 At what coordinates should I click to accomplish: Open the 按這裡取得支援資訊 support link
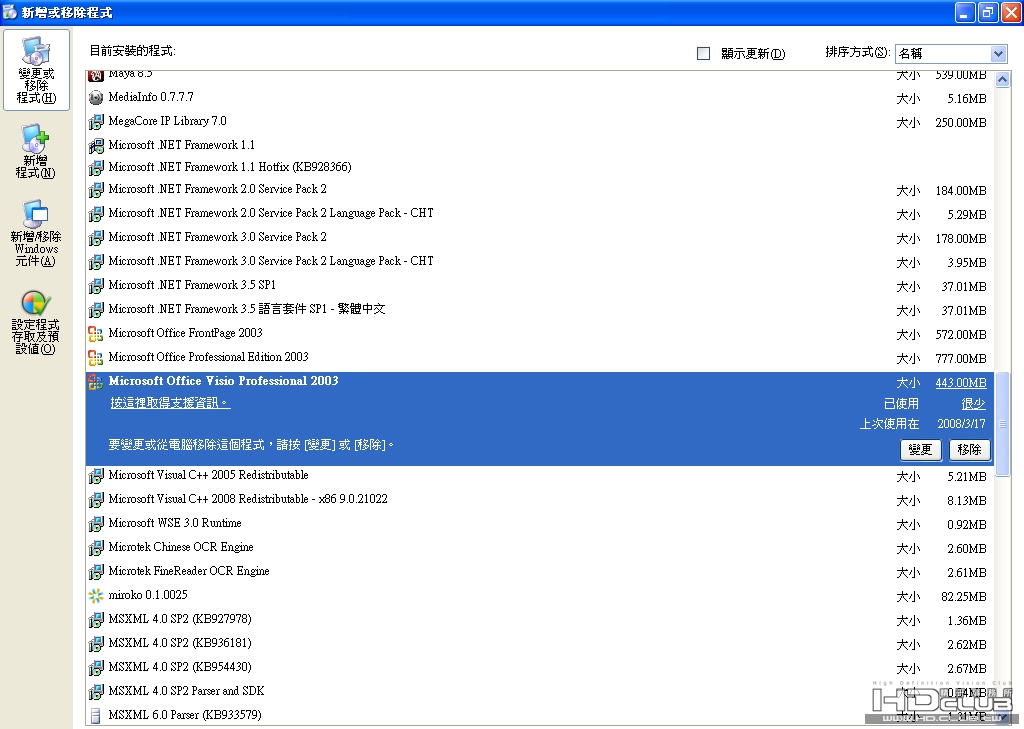coord(170,403)
